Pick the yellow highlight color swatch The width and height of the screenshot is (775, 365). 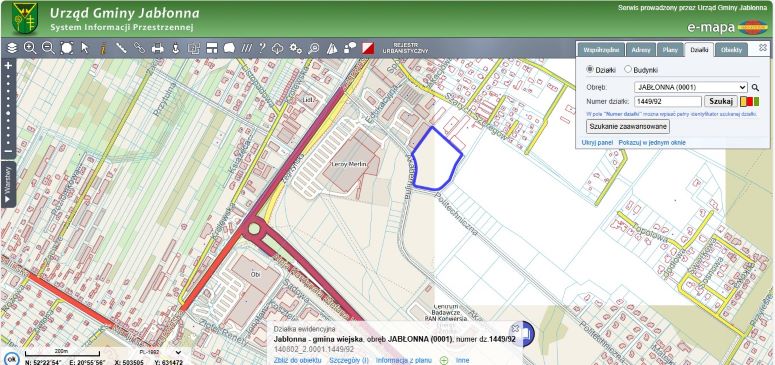[x=743, y=101]
